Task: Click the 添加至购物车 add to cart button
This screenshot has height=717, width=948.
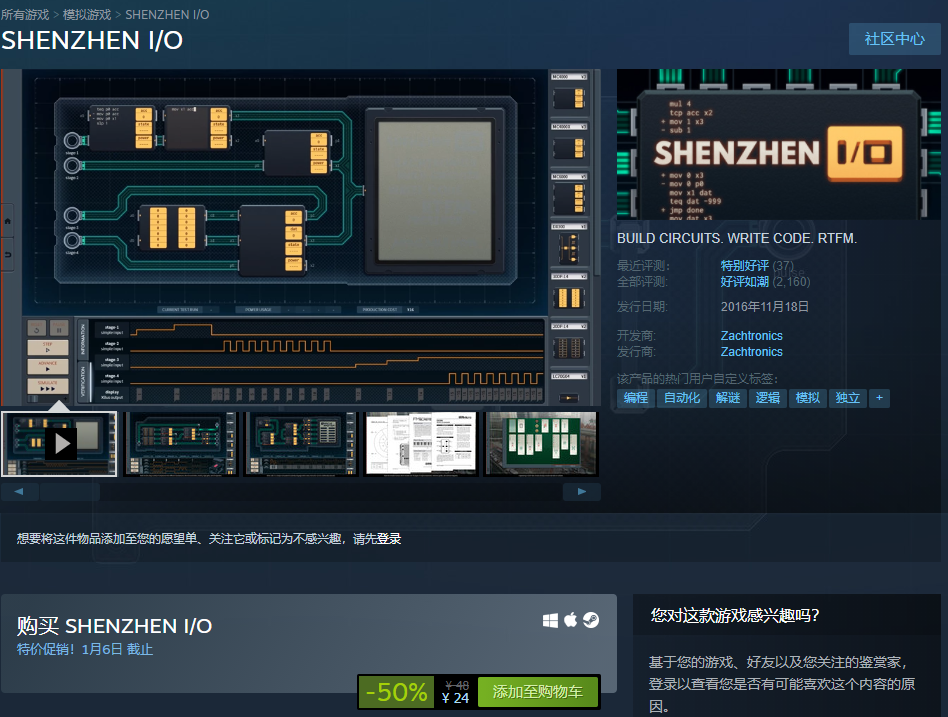Action: [x=537, y=692]
